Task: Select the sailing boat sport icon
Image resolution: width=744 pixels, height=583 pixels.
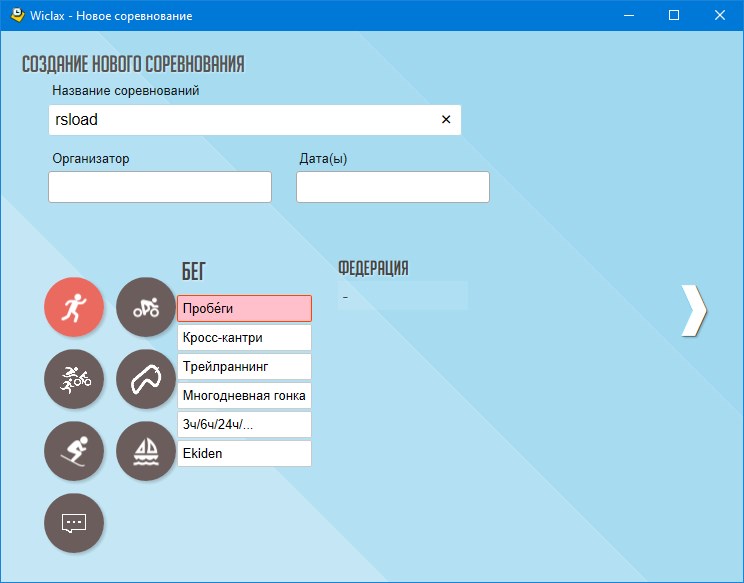Action: click(x=146, y=451)
